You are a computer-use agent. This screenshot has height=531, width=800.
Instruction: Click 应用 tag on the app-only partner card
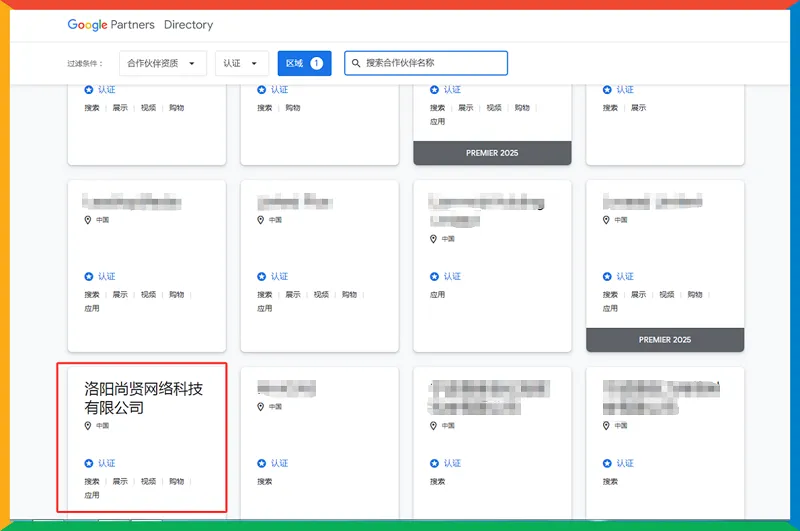point(437,294)
